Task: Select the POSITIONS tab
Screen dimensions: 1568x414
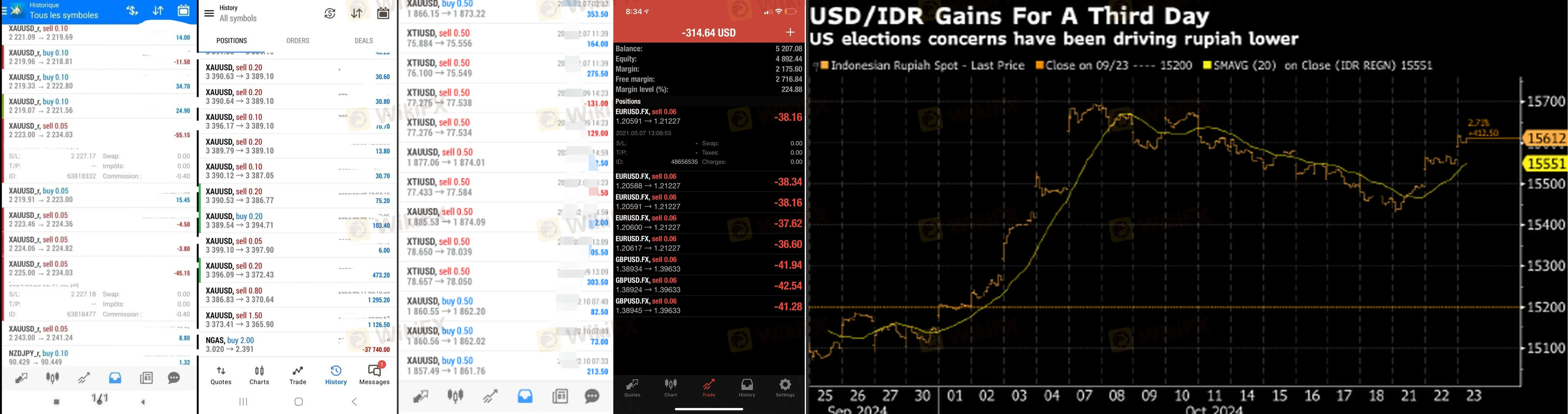Action: point(232,41)
